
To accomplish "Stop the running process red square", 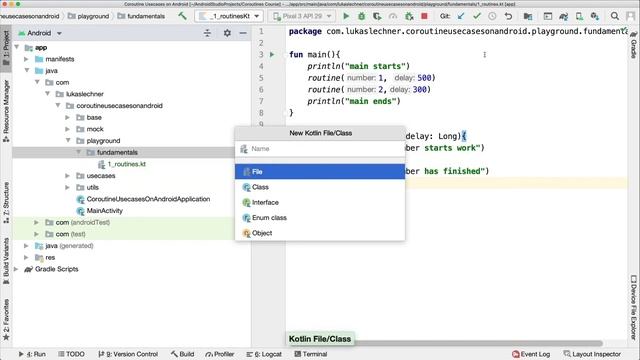I will coord(424,16).
